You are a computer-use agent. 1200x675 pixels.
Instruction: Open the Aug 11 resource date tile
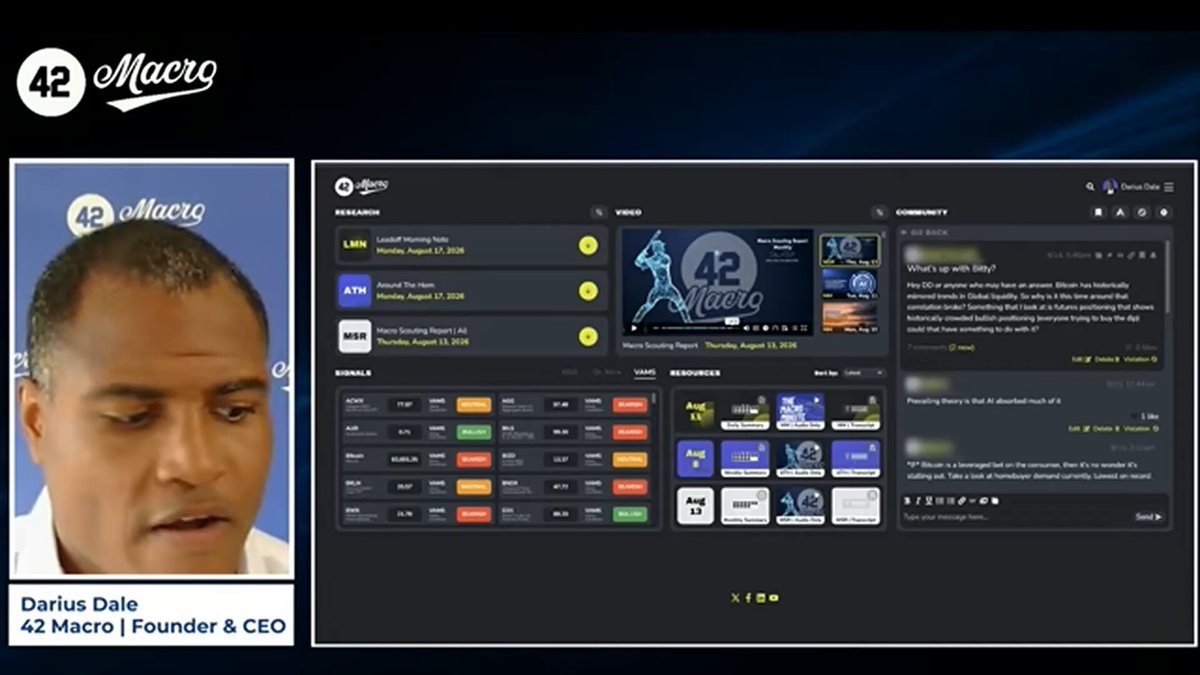tap(695, 410)
